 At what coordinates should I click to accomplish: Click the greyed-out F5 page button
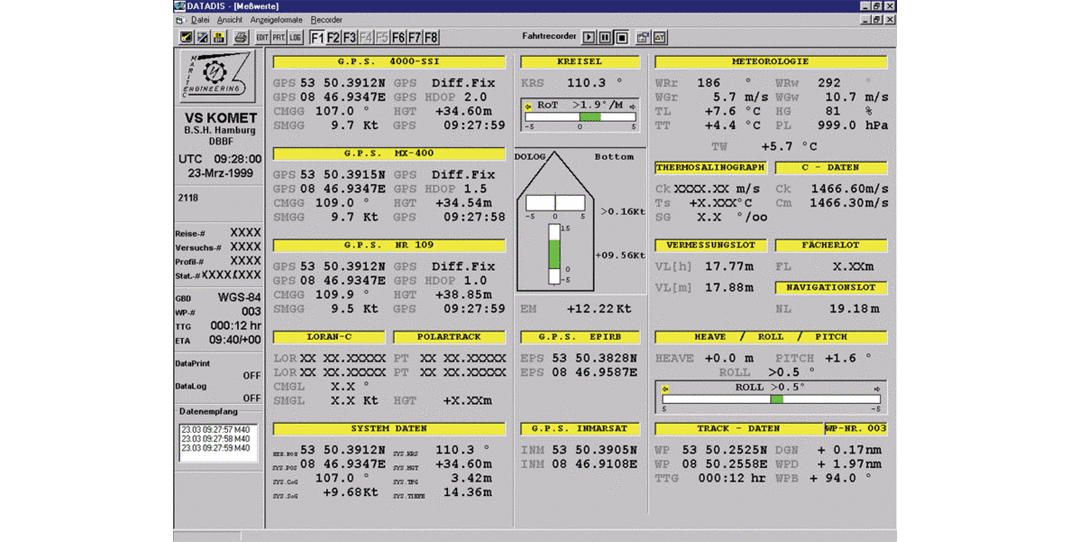pos(382,38)
